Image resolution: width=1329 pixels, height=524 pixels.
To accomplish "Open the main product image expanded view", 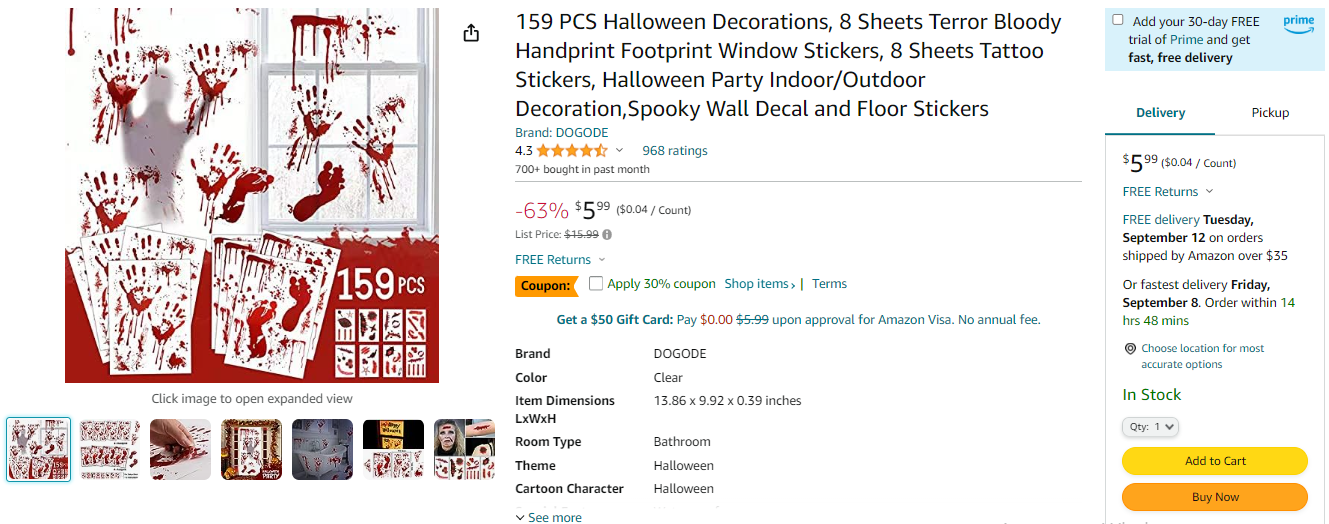I will click(x=252, y=195).
